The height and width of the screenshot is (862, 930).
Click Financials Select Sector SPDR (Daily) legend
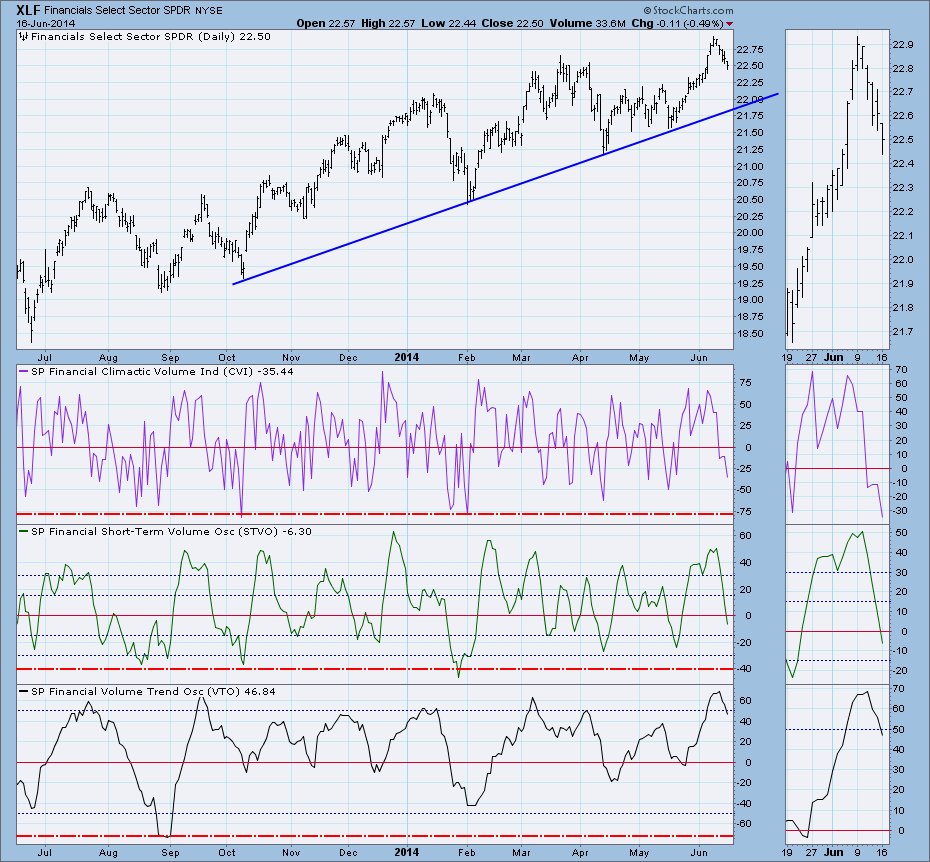click(150, 36)
